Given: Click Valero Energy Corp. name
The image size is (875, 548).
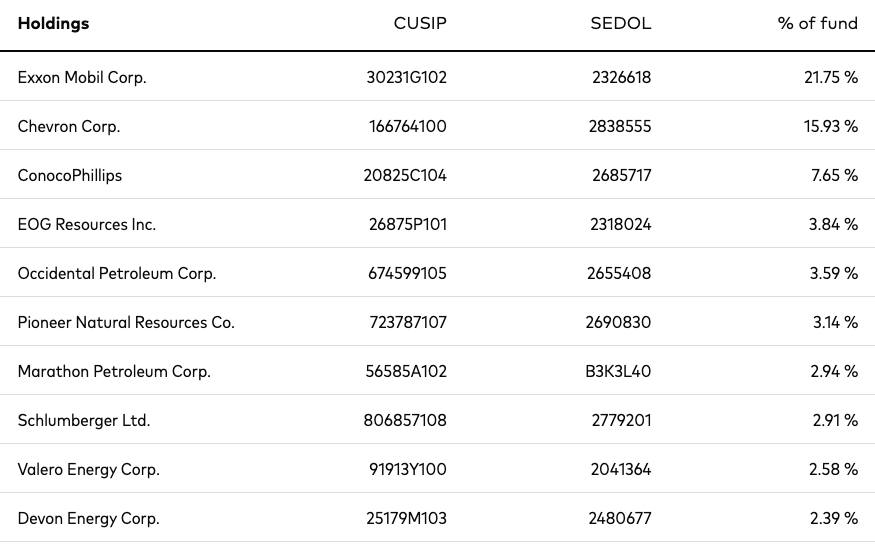Looking at the screenshot, I should point(88,469).
